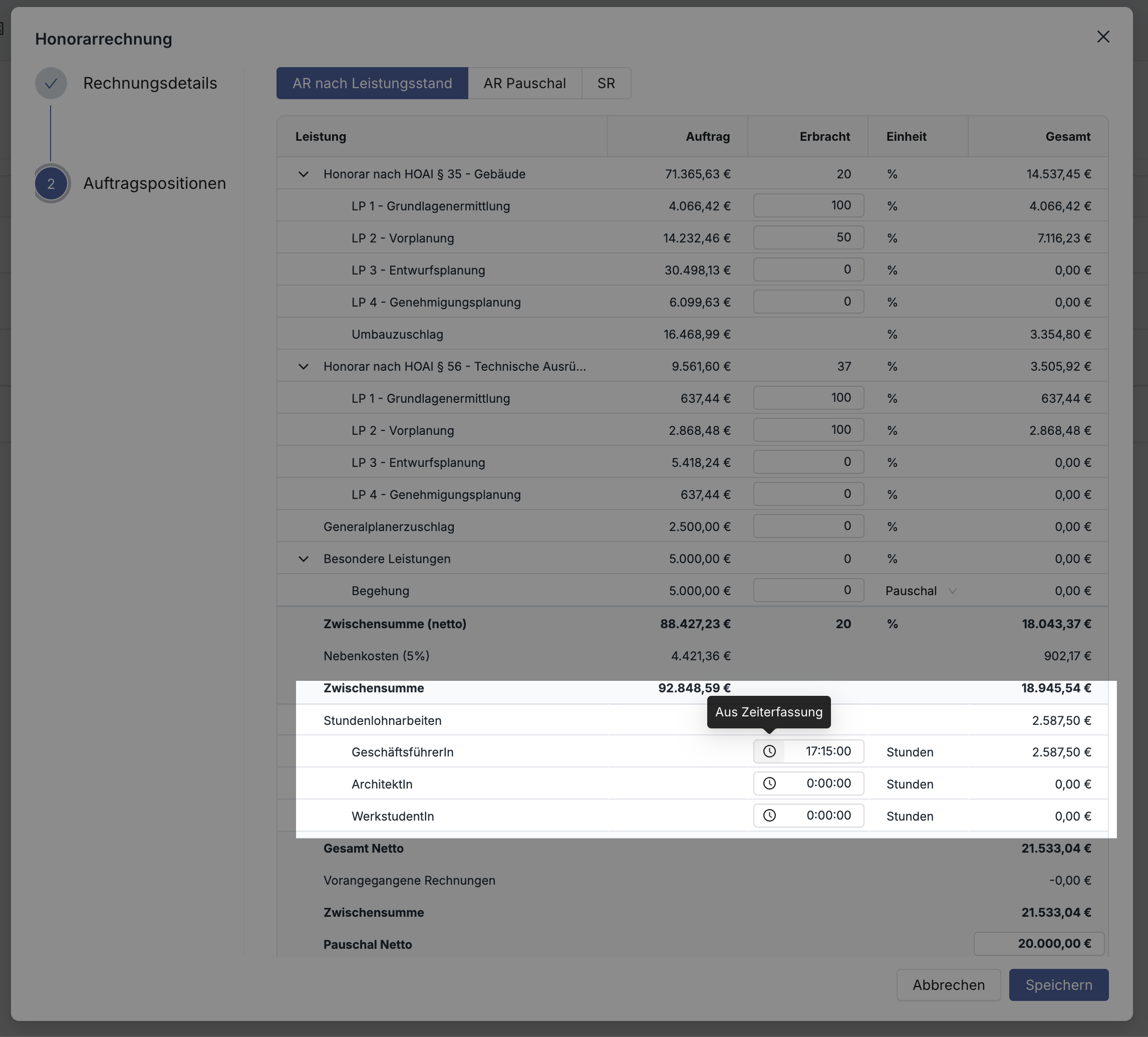Switch to AR Pauschal tab
This screenshot has width=1148, height=1037.
[x=524, y=83]
